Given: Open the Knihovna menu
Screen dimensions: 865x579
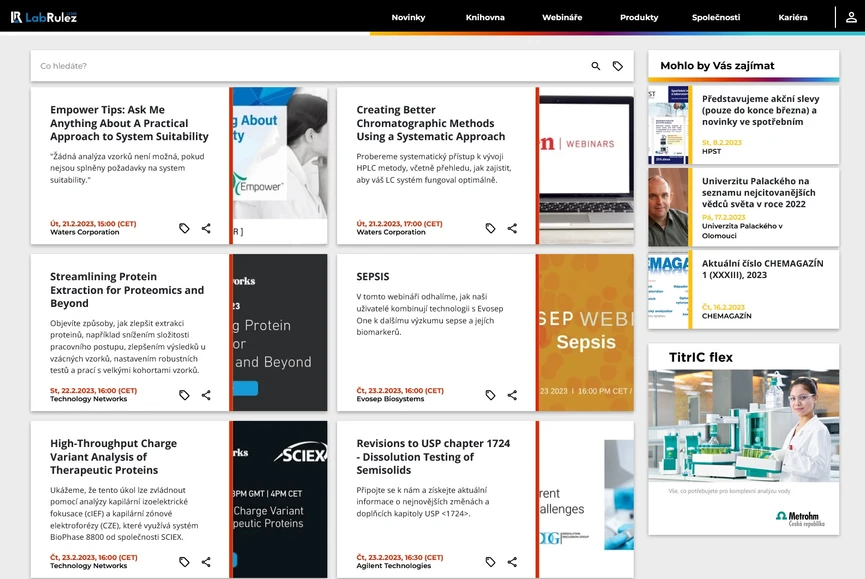Looking at the screenshot, I should pyautogui.click(x=485, y=17).
